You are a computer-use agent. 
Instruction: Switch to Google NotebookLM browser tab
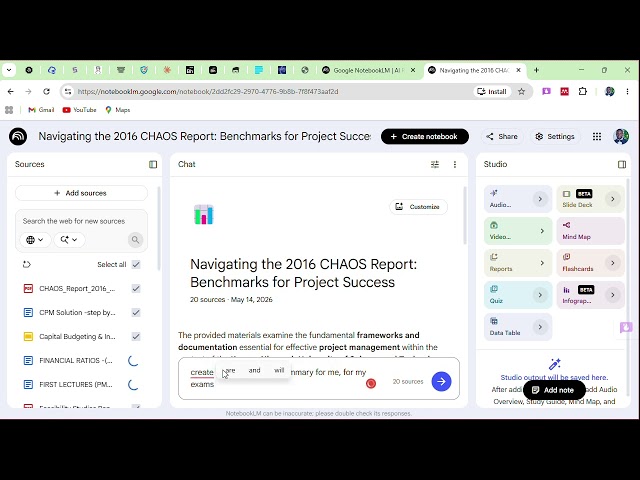click(368, 70)
